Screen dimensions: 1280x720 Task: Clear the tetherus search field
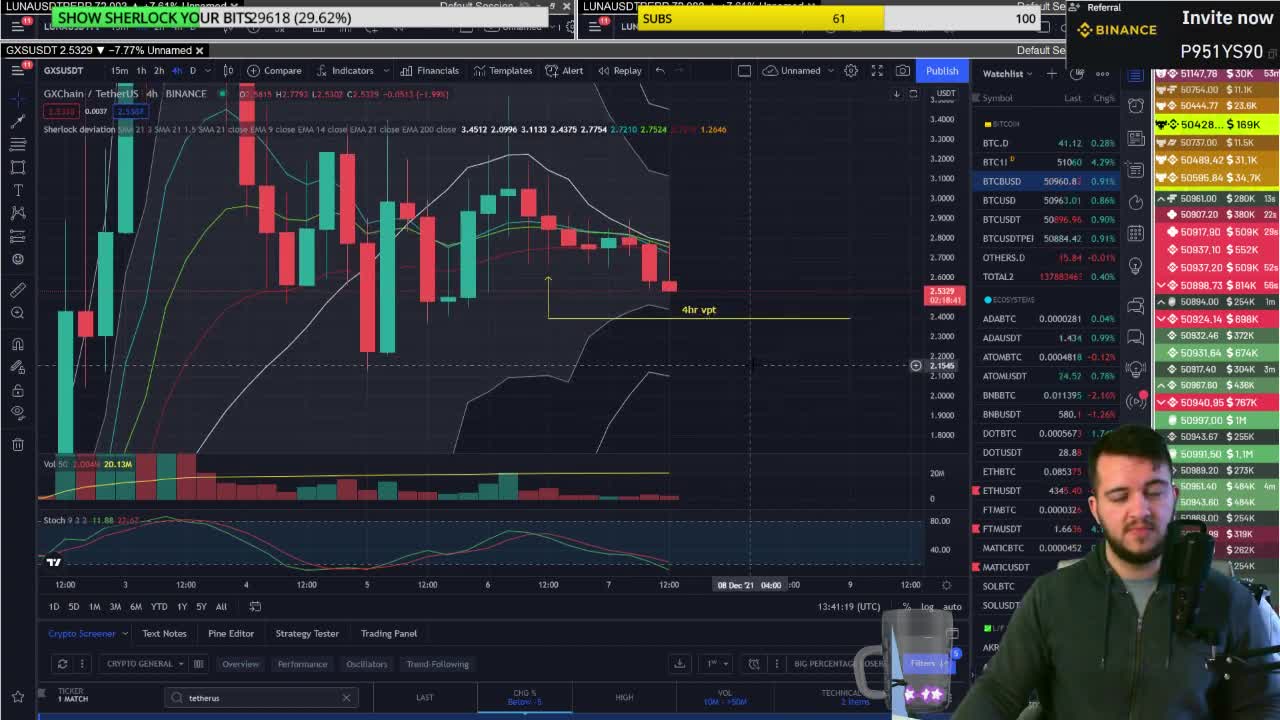click(x=346, y=697)
